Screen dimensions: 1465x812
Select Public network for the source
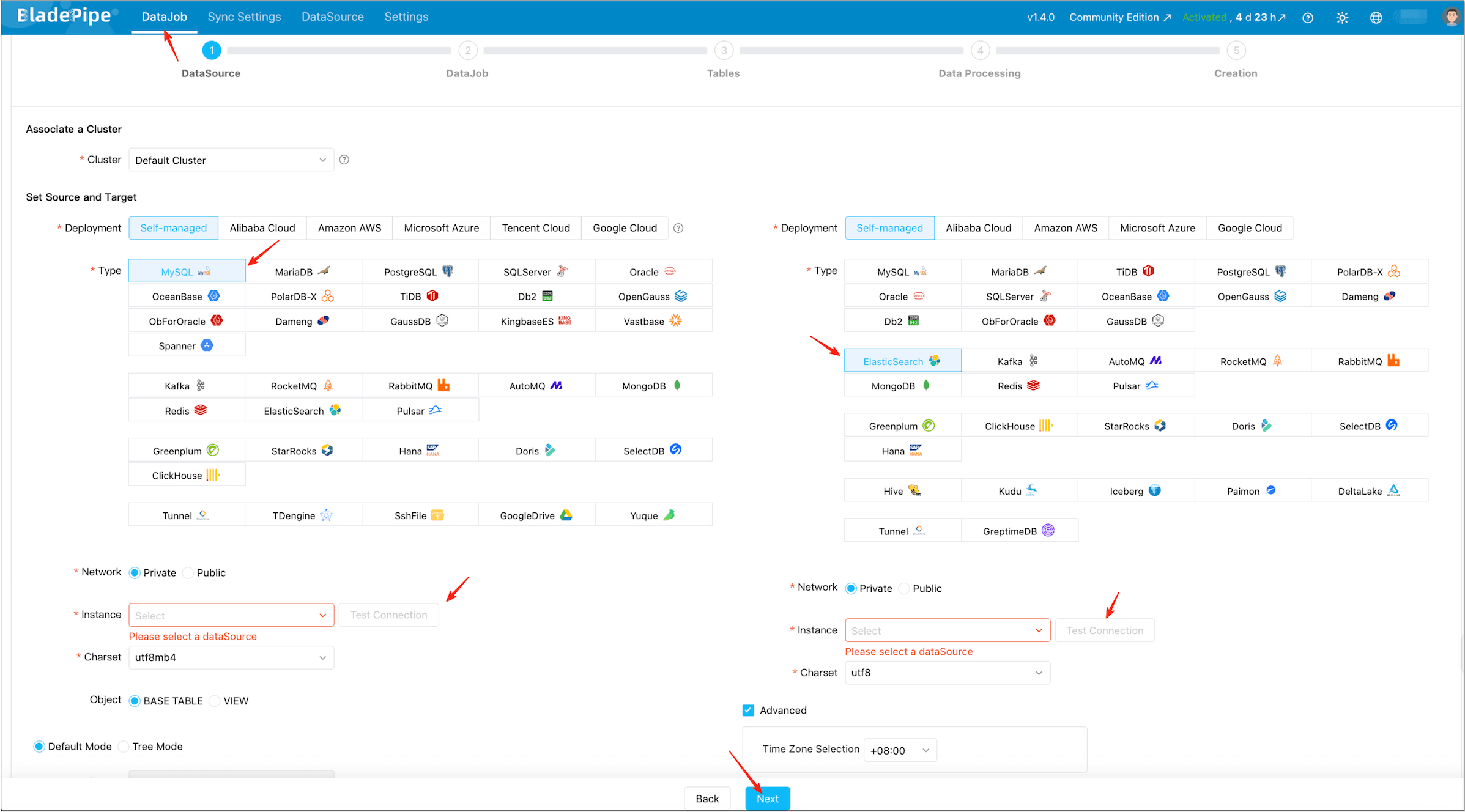[x=188, y=572]
